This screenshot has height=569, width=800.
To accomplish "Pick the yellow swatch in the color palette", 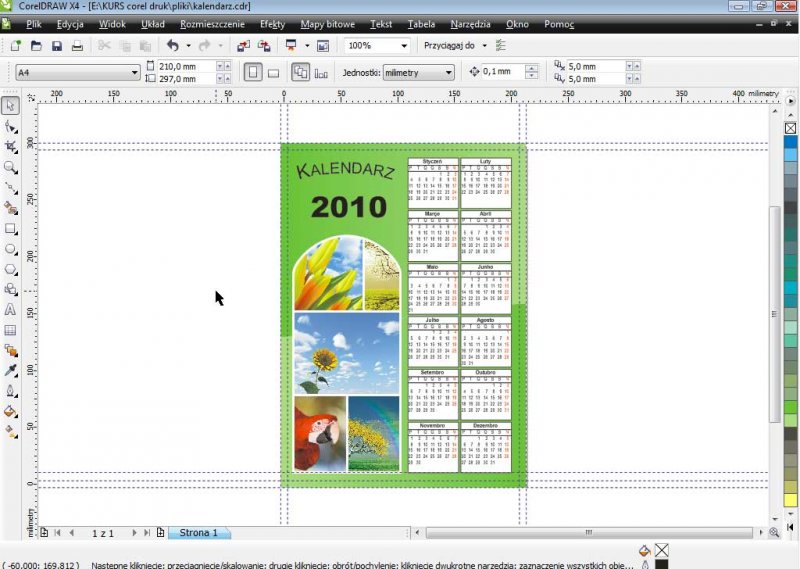I will point(790,499).
